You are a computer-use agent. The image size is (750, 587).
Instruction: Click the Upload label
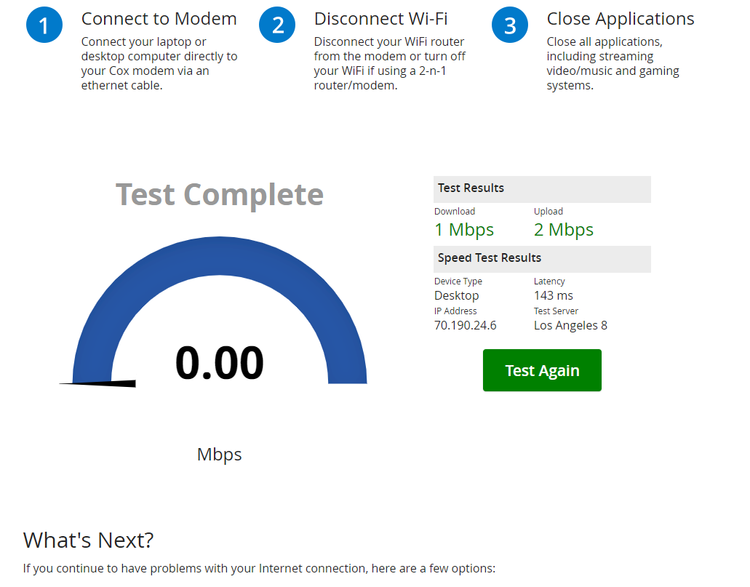tap(548, 211)
